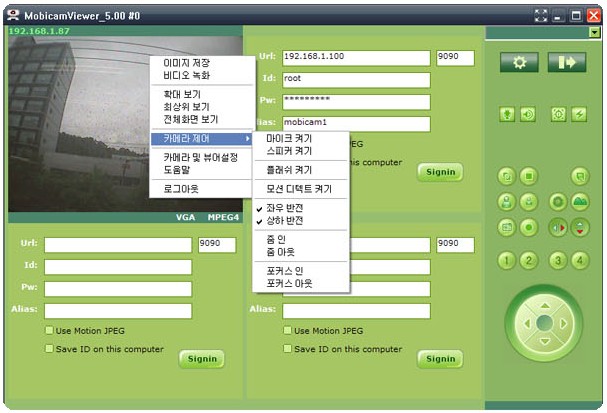This screenshot has width=607, height=413.
Task: Click the round lens focus icon
Action: [x=558, y=202]
